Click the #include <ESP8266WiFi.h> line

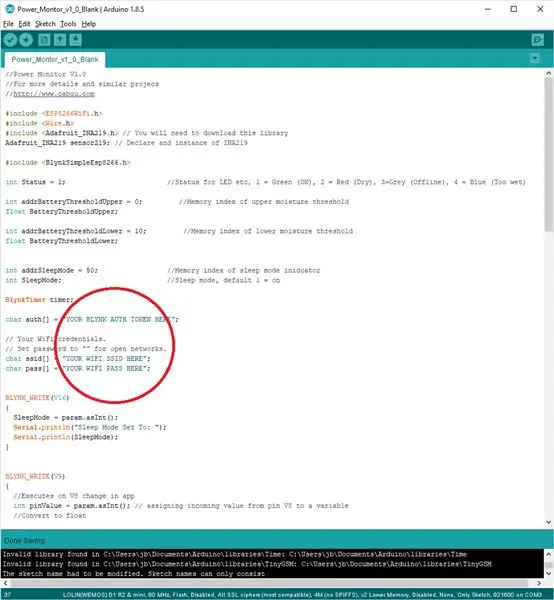point(54,114)
